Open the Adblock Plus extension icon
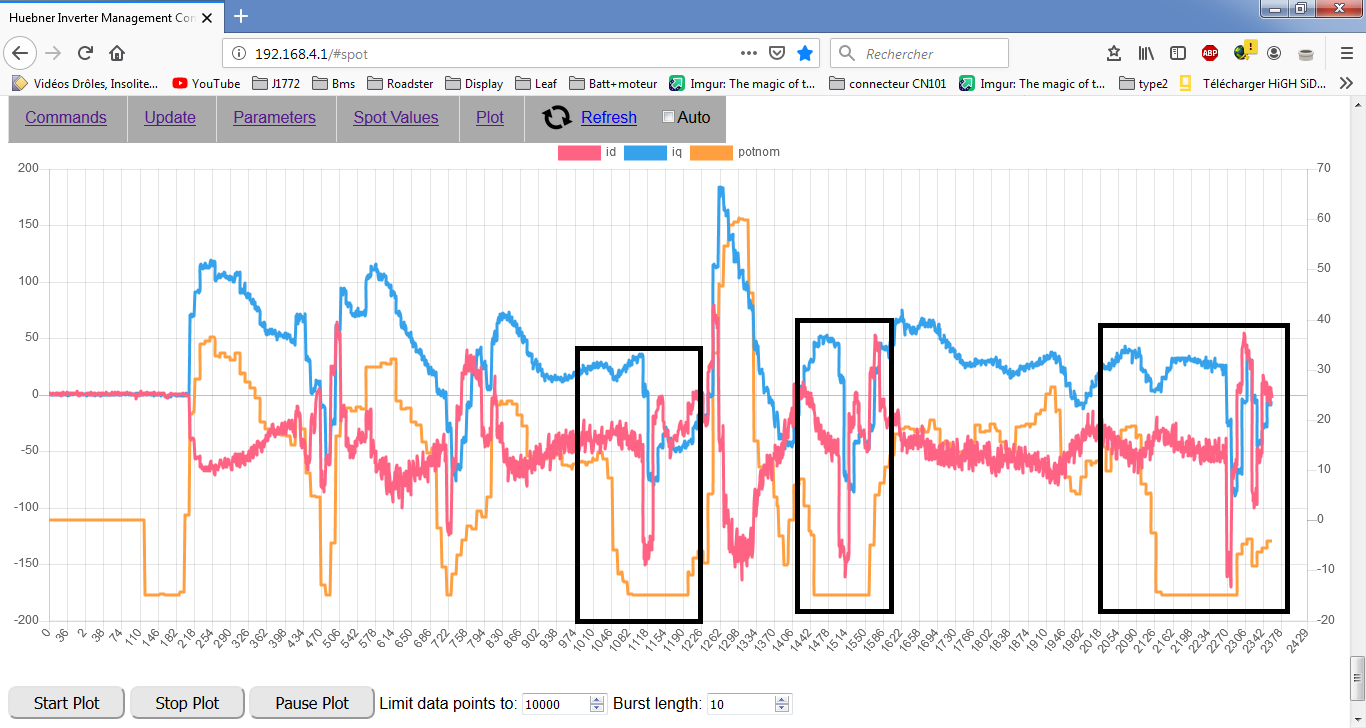The width and height of the screenshot is (1366, 728). coord(1209,53)
